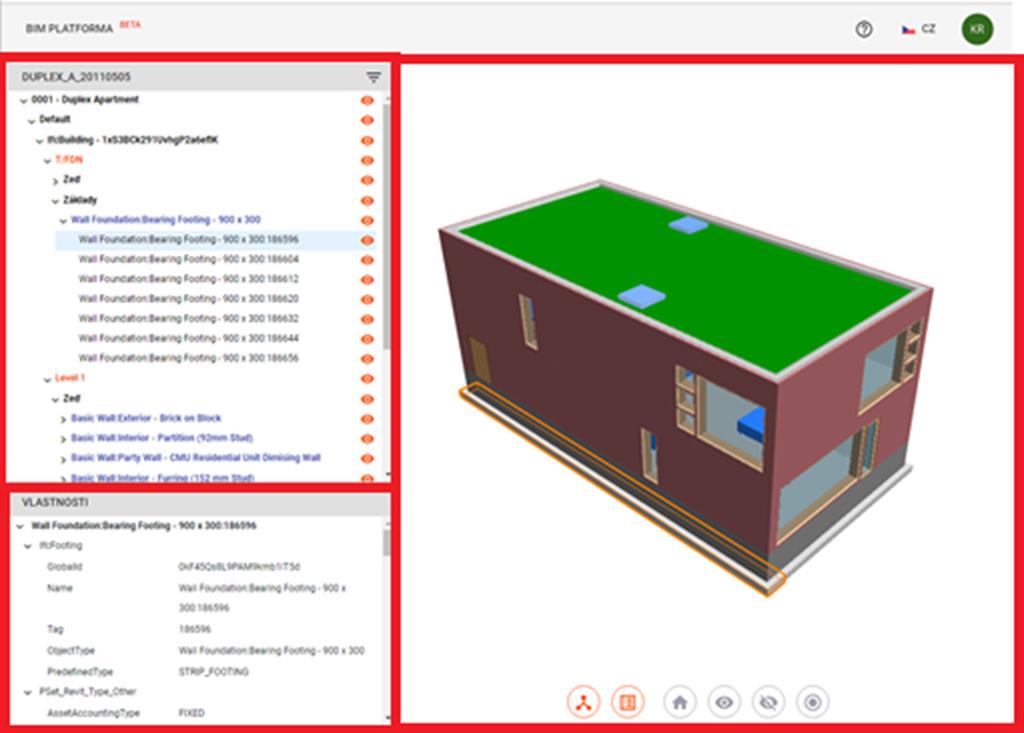Hide Bearing Footing element 186604
The image size is (1024, 733).
click(x=368, y=260)
